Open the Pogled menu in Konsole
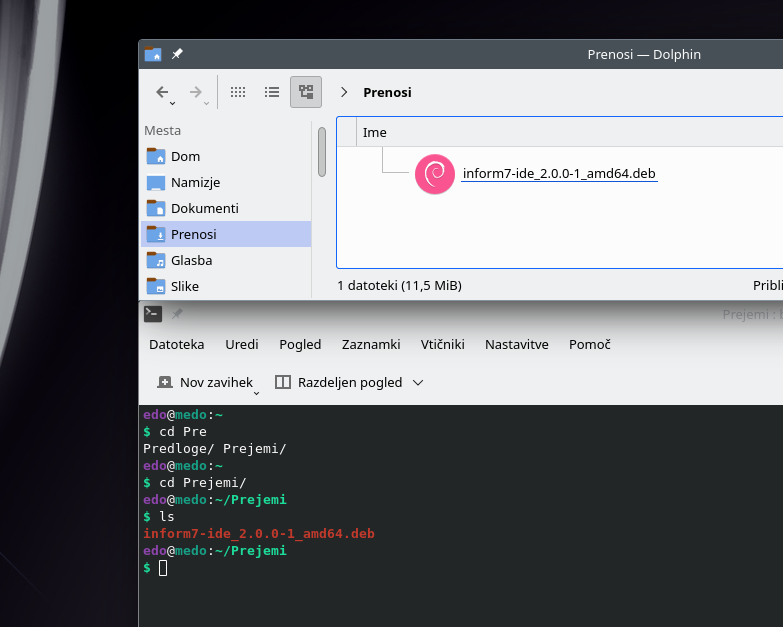The height and width of the screenshot is (627, 783). point(300,344)
